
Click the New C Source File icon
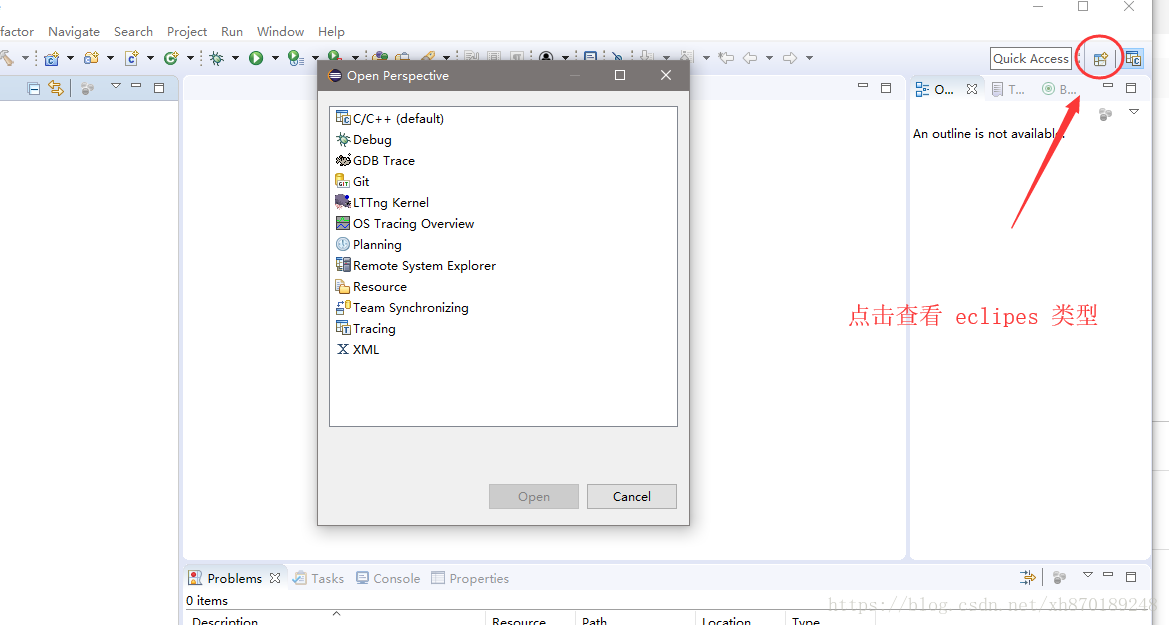tap(132, 58)
